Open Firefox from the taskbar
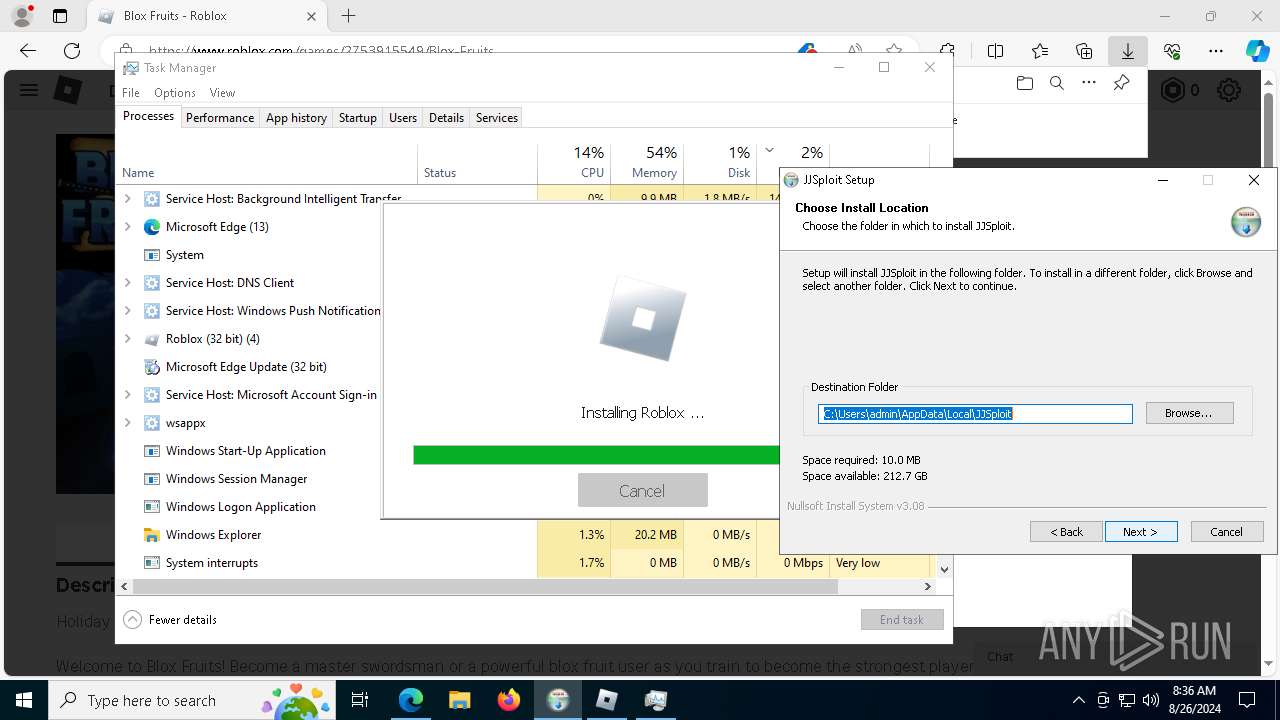This screenshot has width=1280, height=720. 508,700
